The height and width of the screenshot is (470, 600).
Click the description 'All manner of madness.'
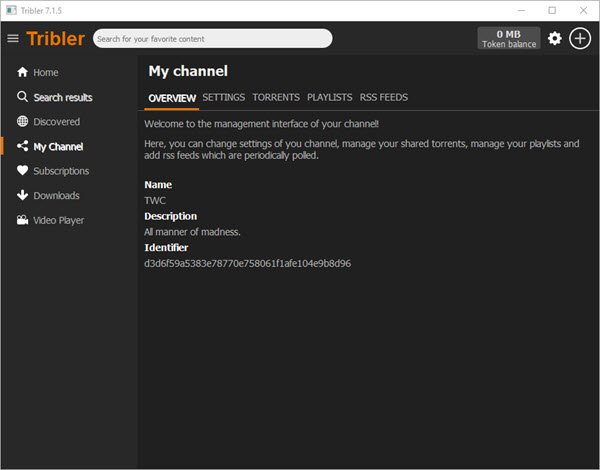tap(192, 232)
